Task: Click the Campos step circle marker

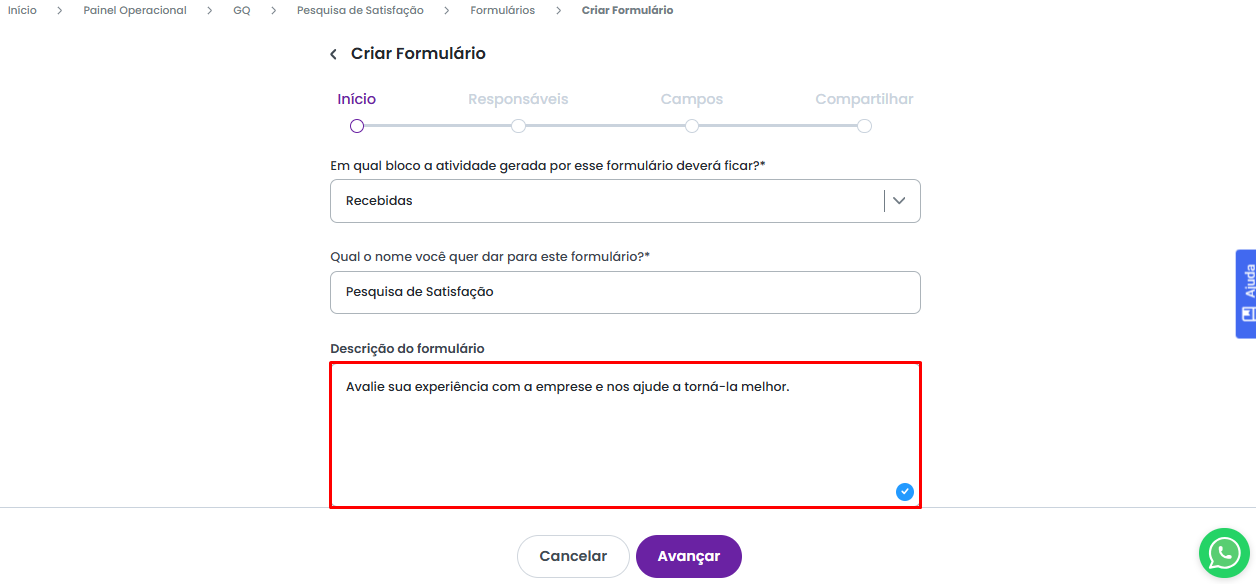Action: click(692, 126)
